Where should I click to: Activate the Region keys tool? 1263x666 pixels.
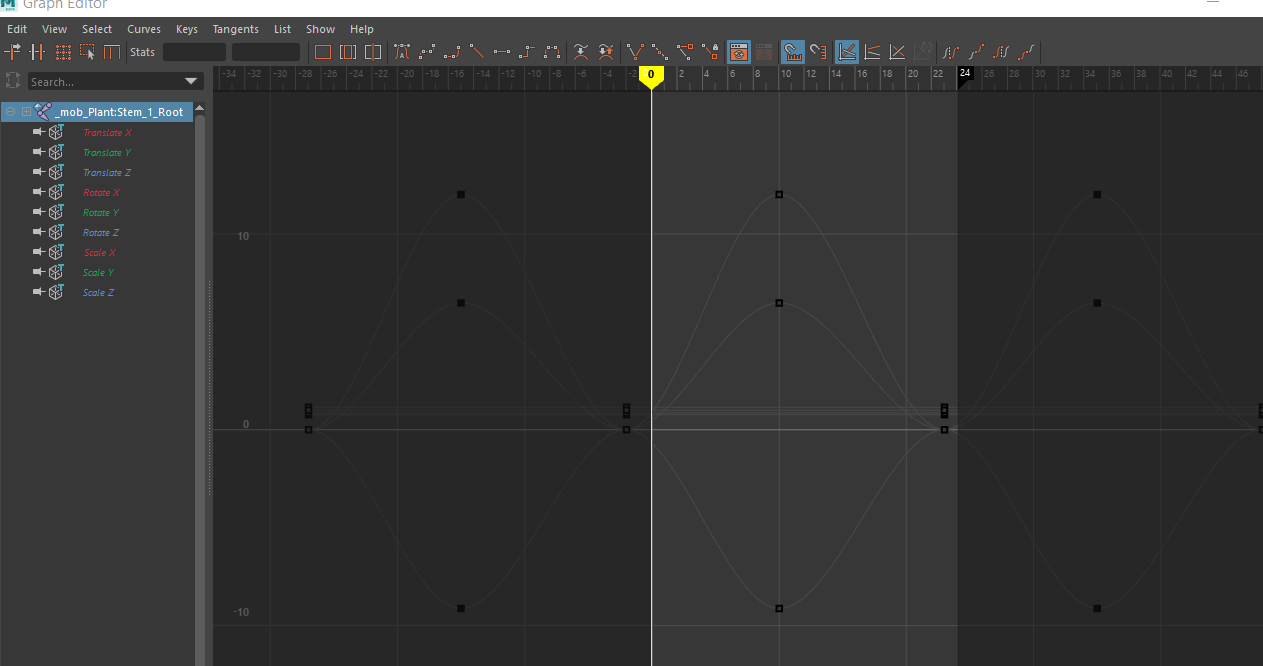click(88, 51)
